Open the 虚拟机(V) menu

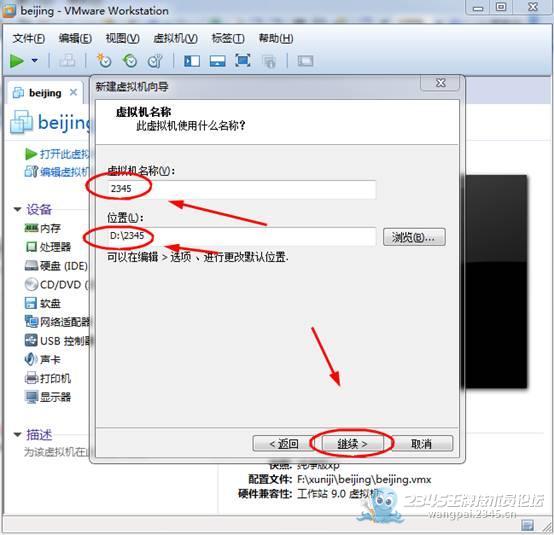(x=175, y=38)
